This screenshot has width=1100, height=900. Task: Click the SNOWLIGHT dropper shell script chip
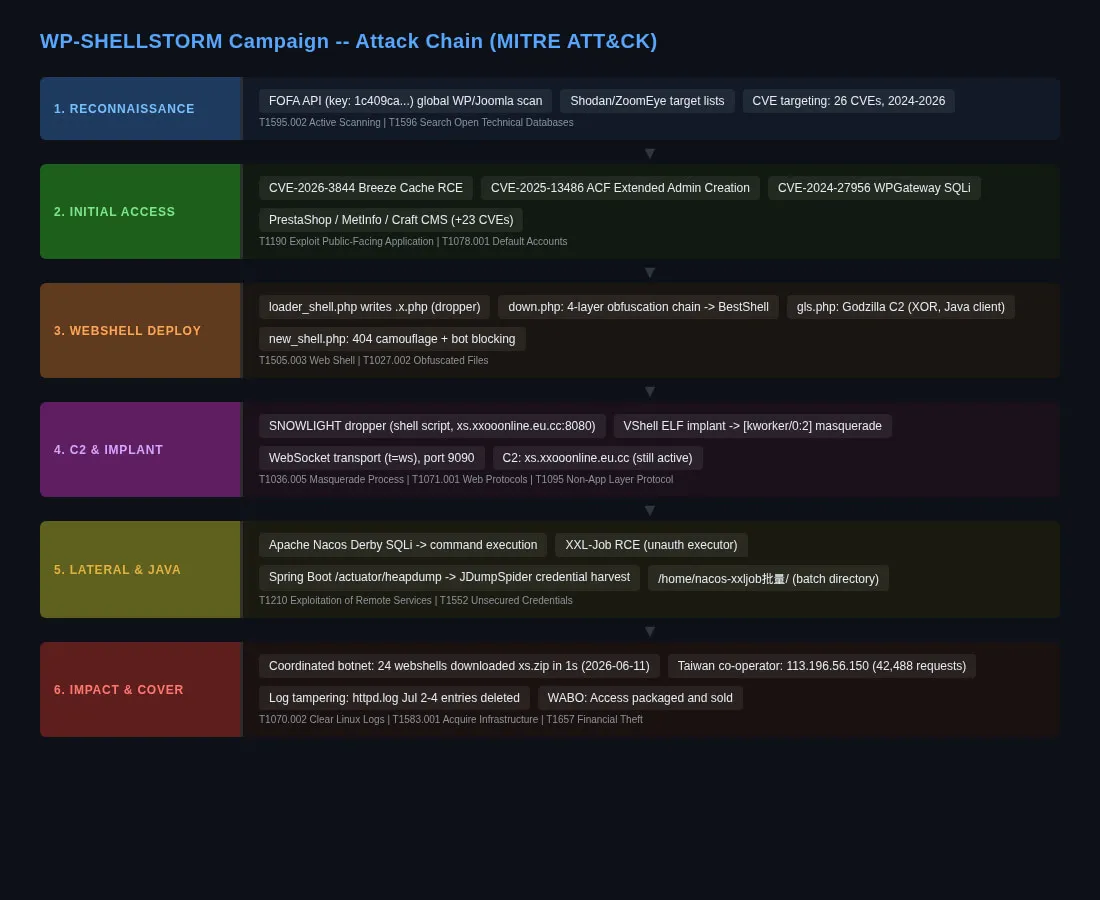click(432, 427)
